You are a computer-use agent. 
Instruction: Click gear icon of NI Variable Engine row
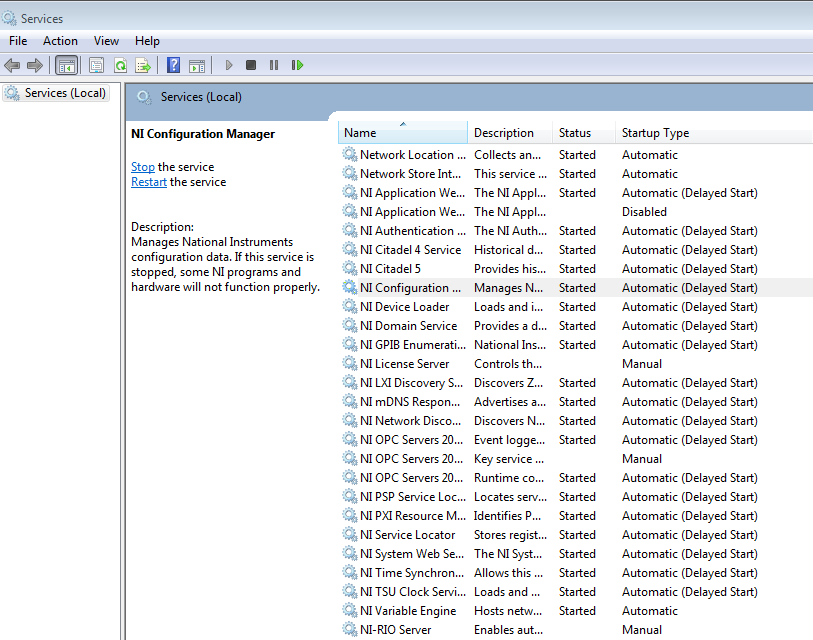(x=350, y=610)
